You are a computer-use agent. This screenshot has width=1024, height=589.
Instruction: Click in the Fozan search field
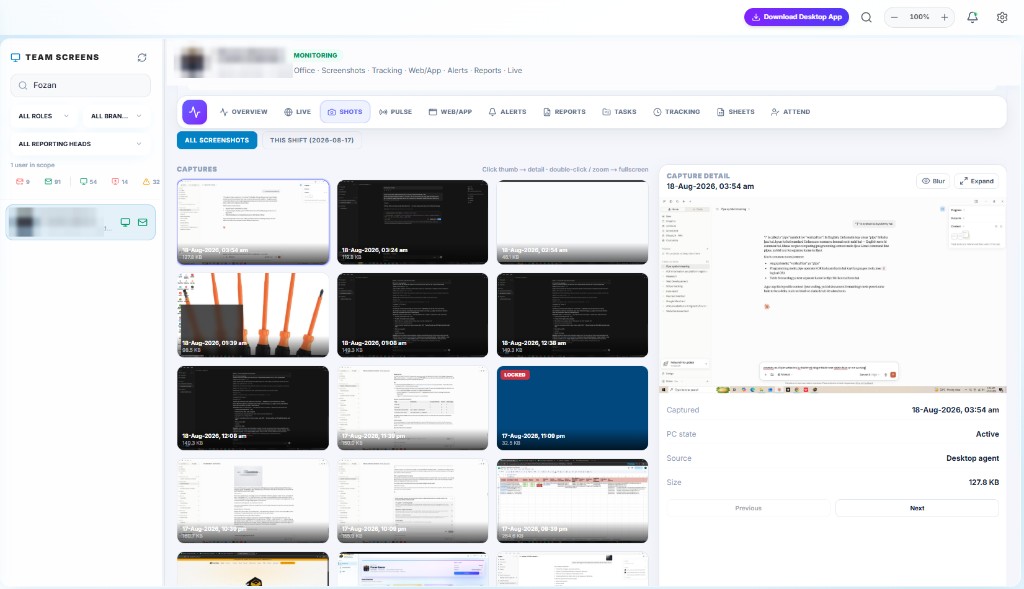point(81,85)
